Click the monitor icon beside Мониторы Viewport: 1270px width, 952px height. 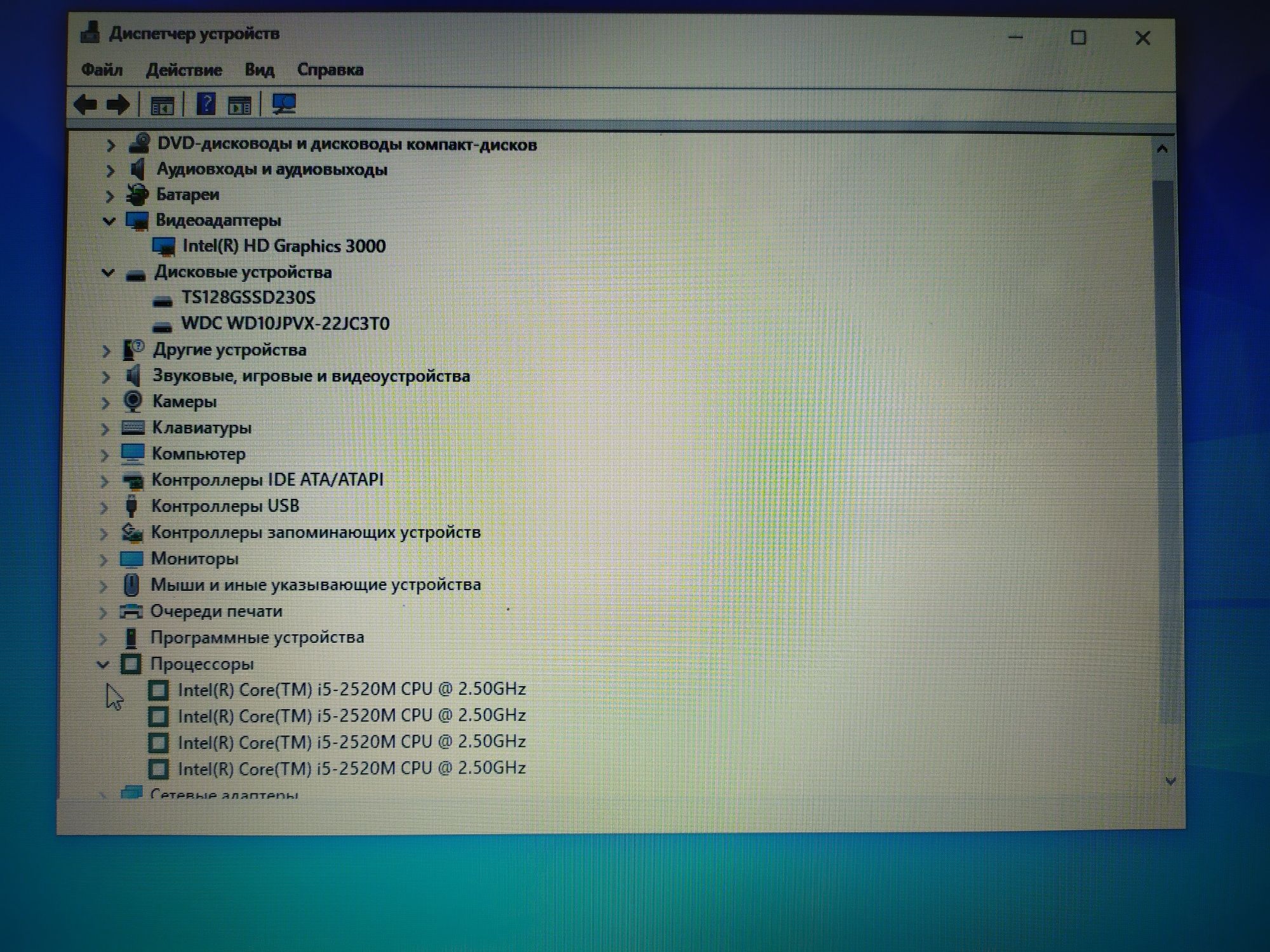pyautogui.click(x=131, y=559)
